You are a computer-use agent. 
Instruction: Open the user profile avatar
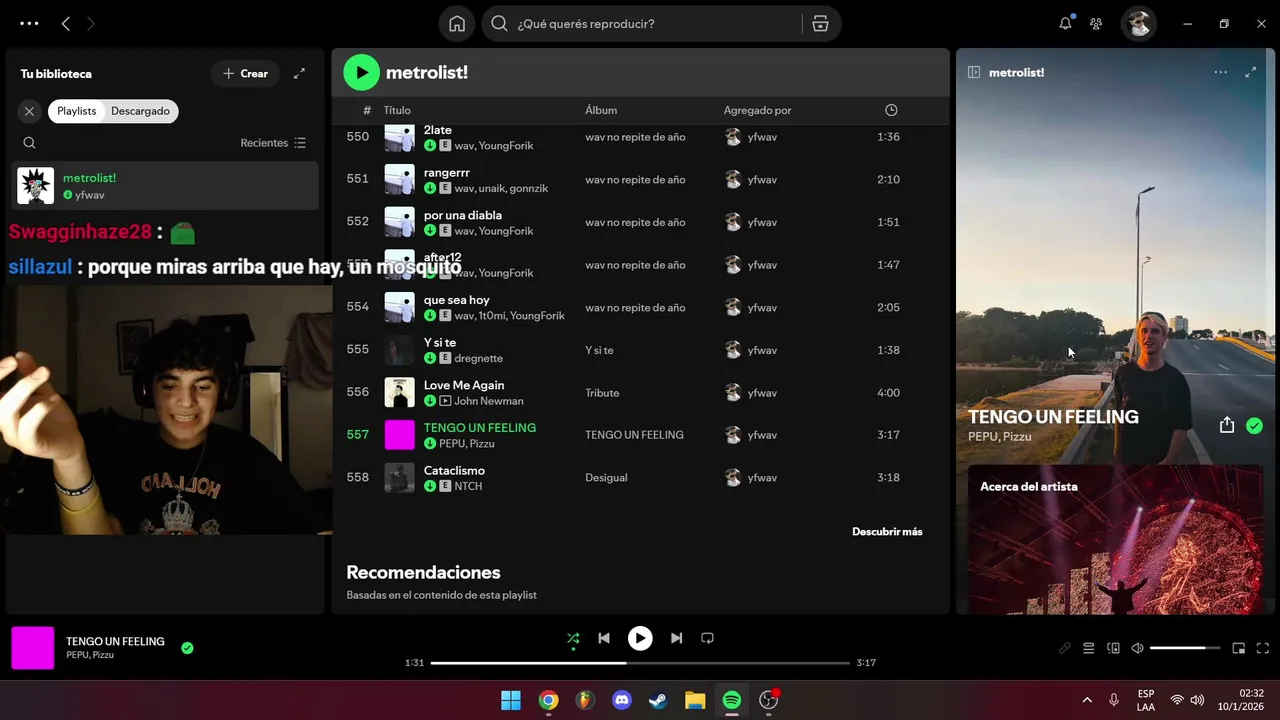[x=1139, y=24]
